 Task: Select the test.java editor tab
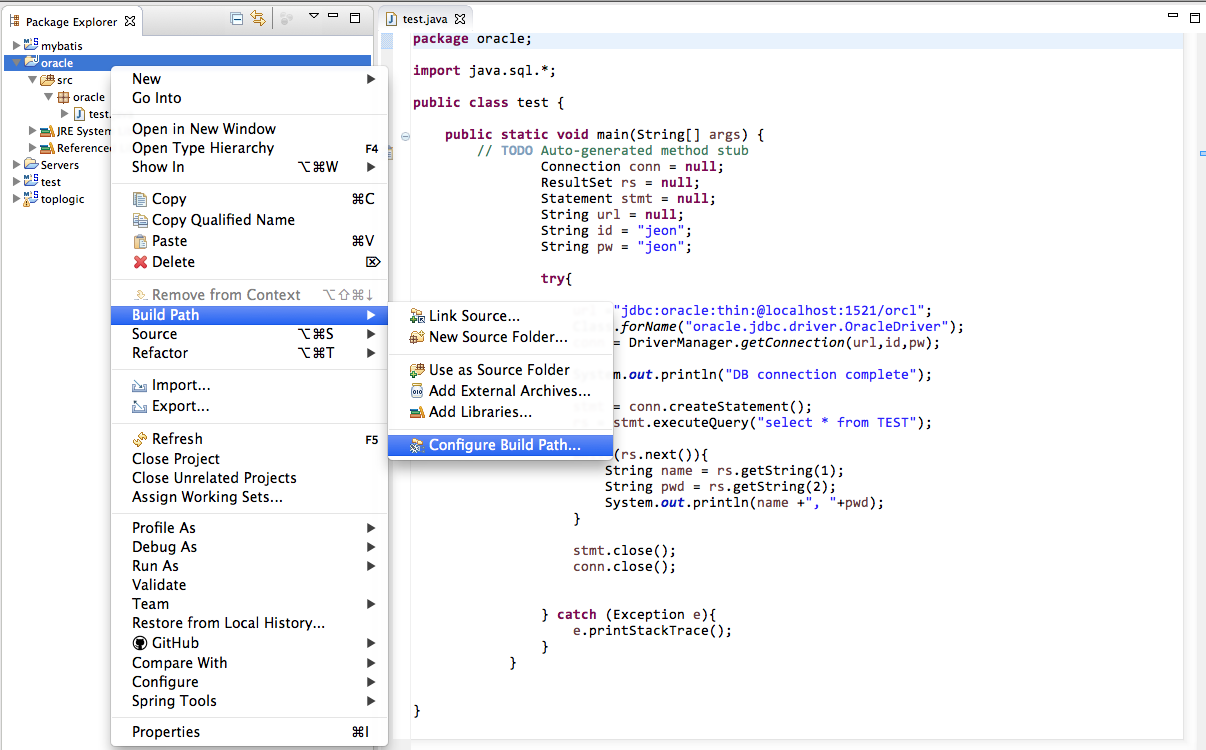coord(425,19)
